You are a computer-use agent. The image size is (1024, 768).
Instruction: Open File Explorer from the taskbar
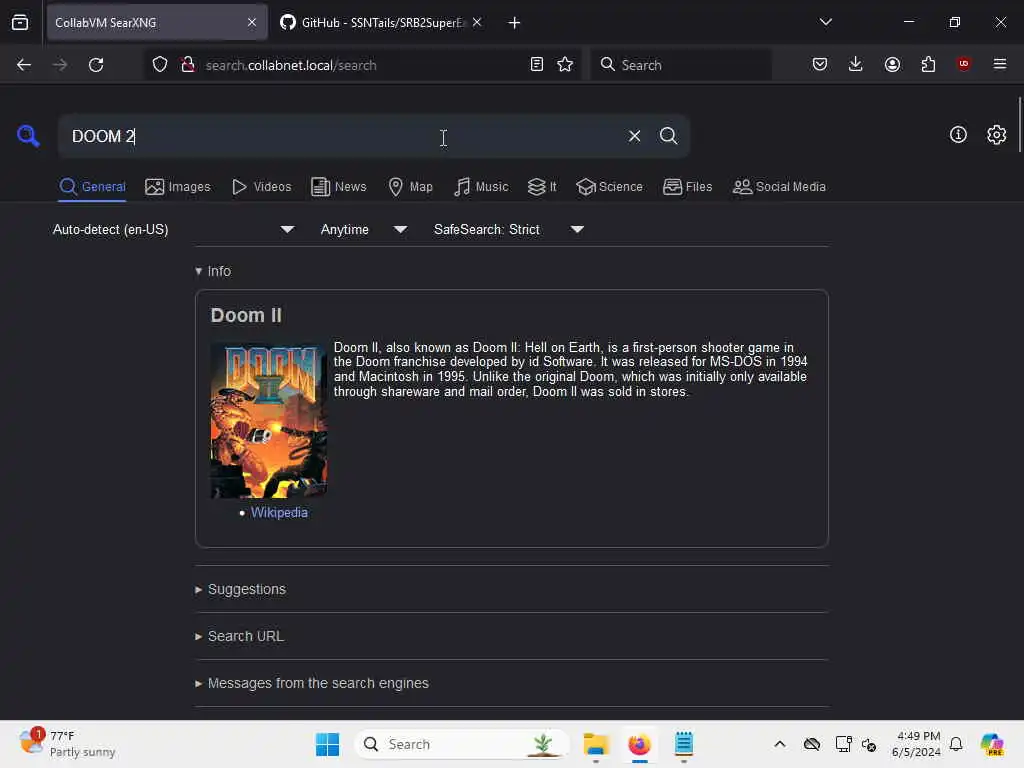click(x=596, y=744)
